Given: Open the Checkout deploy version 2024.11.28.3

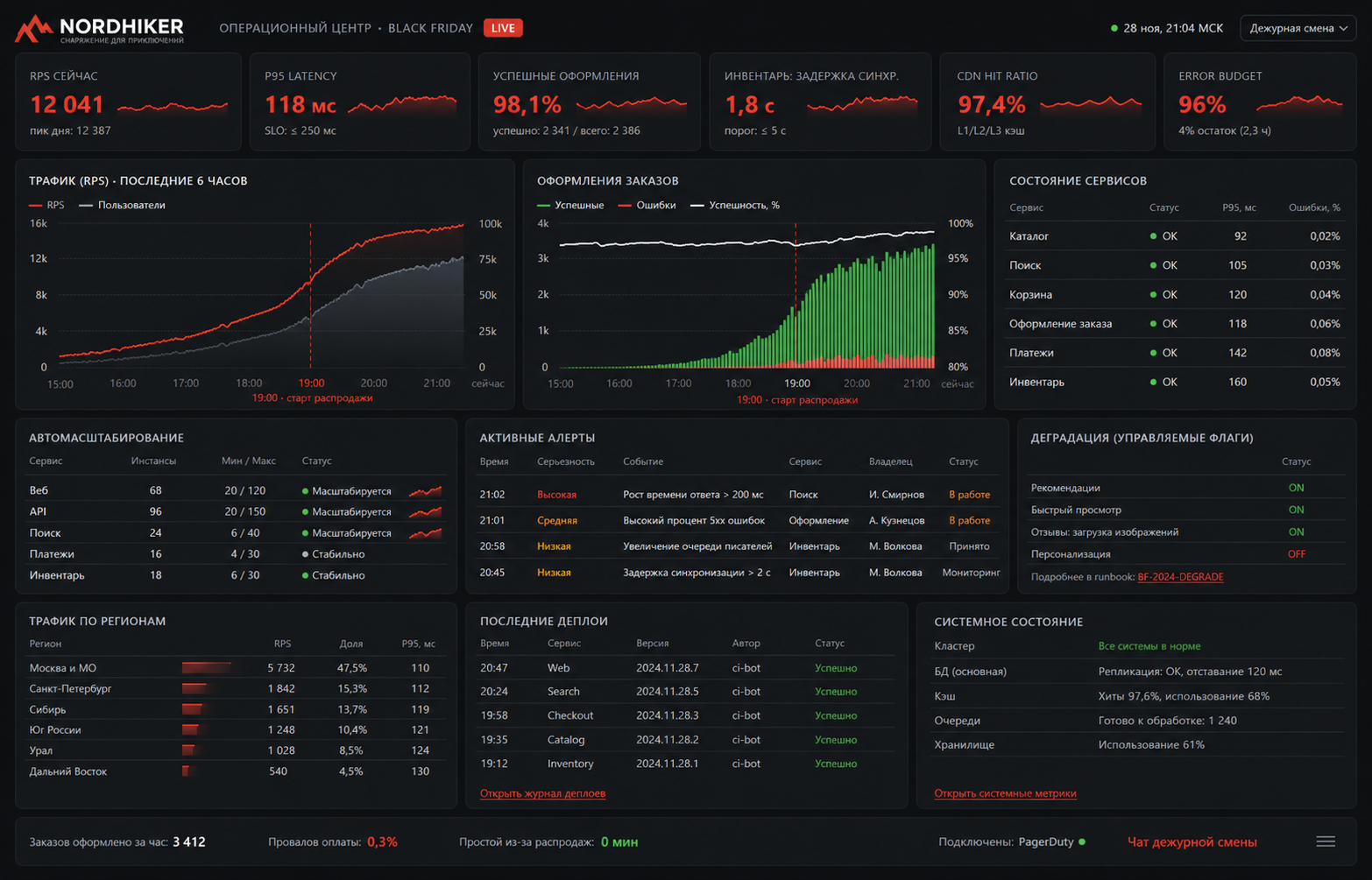Looking at the screenshot, I should pos(667,715).
